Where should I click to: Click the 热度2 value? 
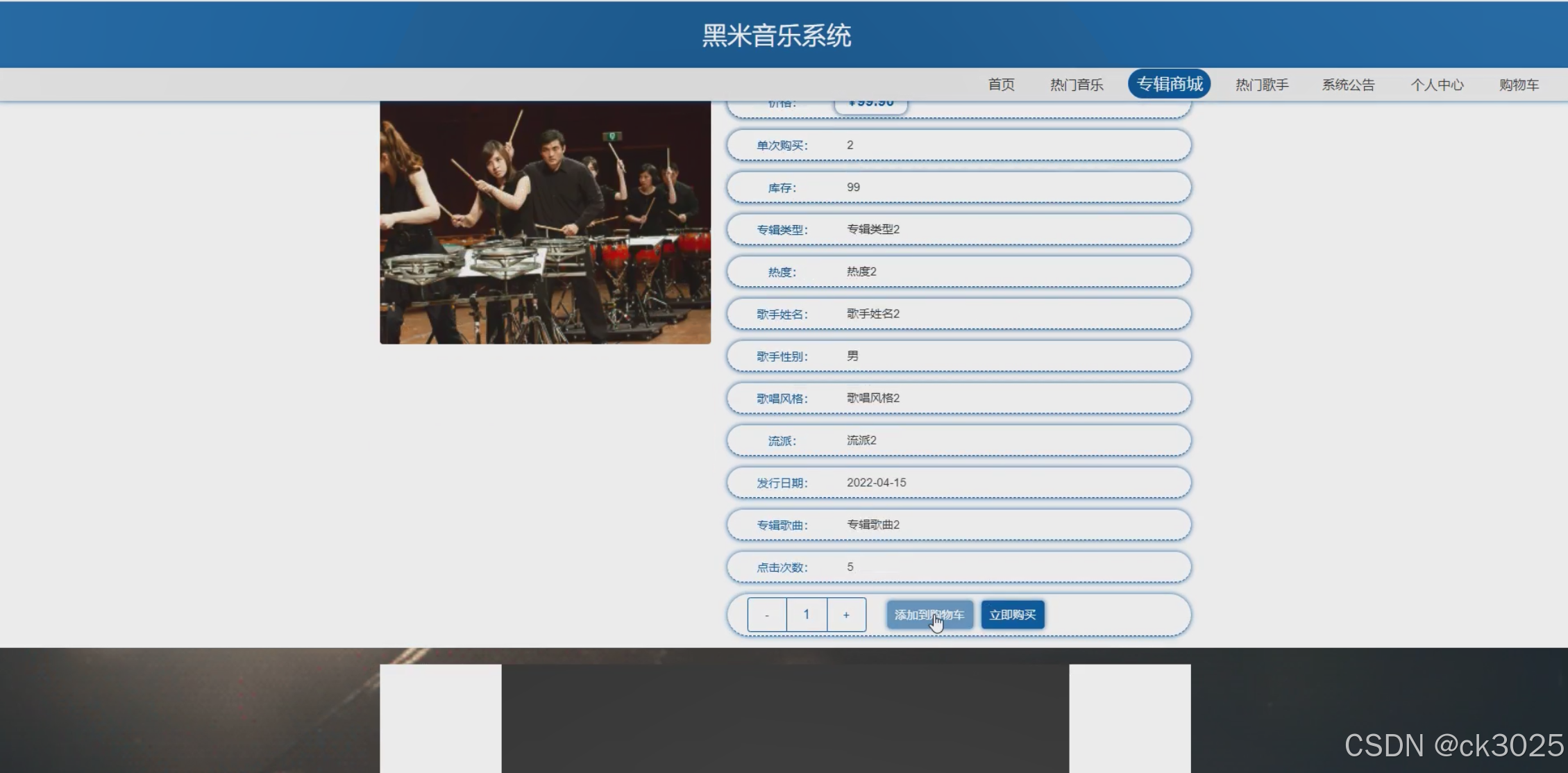click(x=861, y=272)
